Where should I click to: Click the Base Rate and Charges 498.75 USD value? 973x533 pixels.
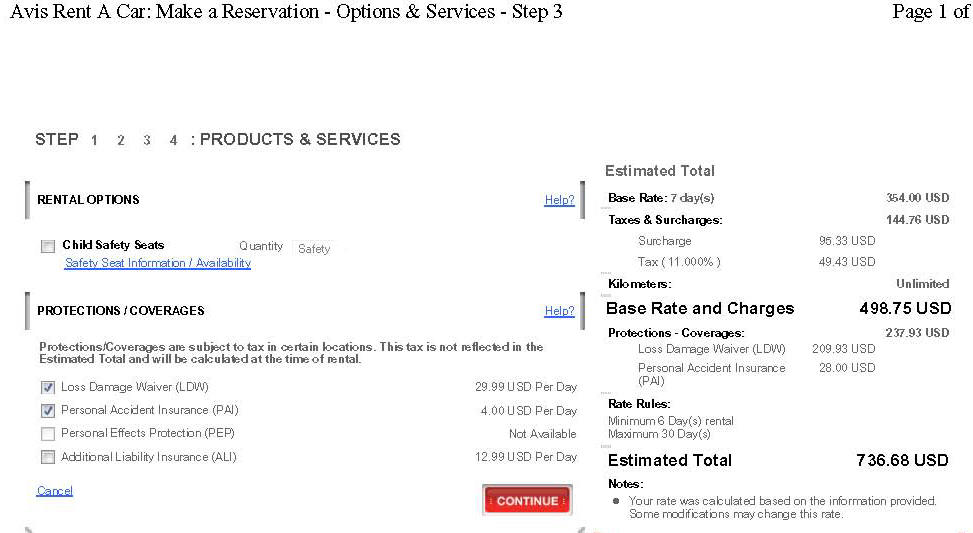pos(905,308)
